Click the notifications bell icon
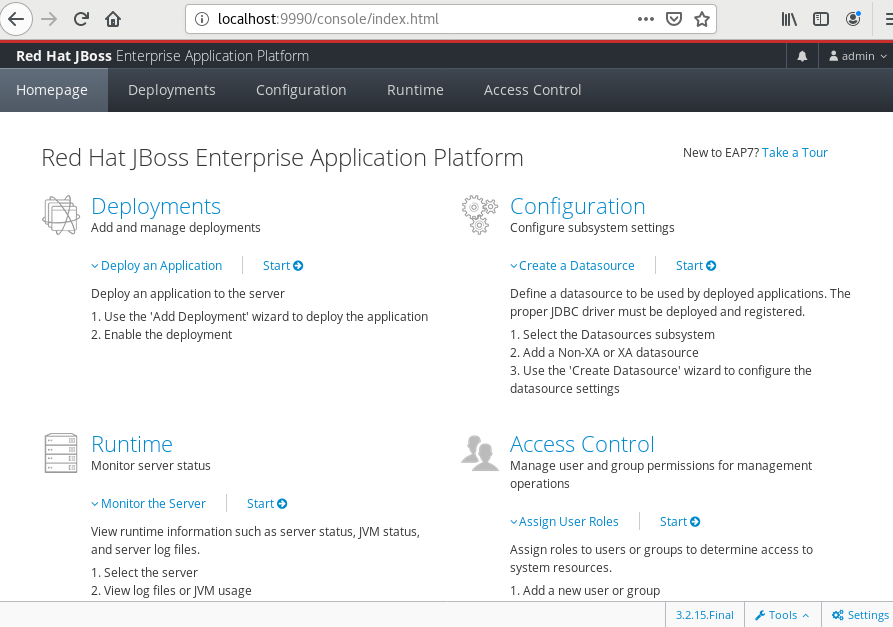 [802, 56]
